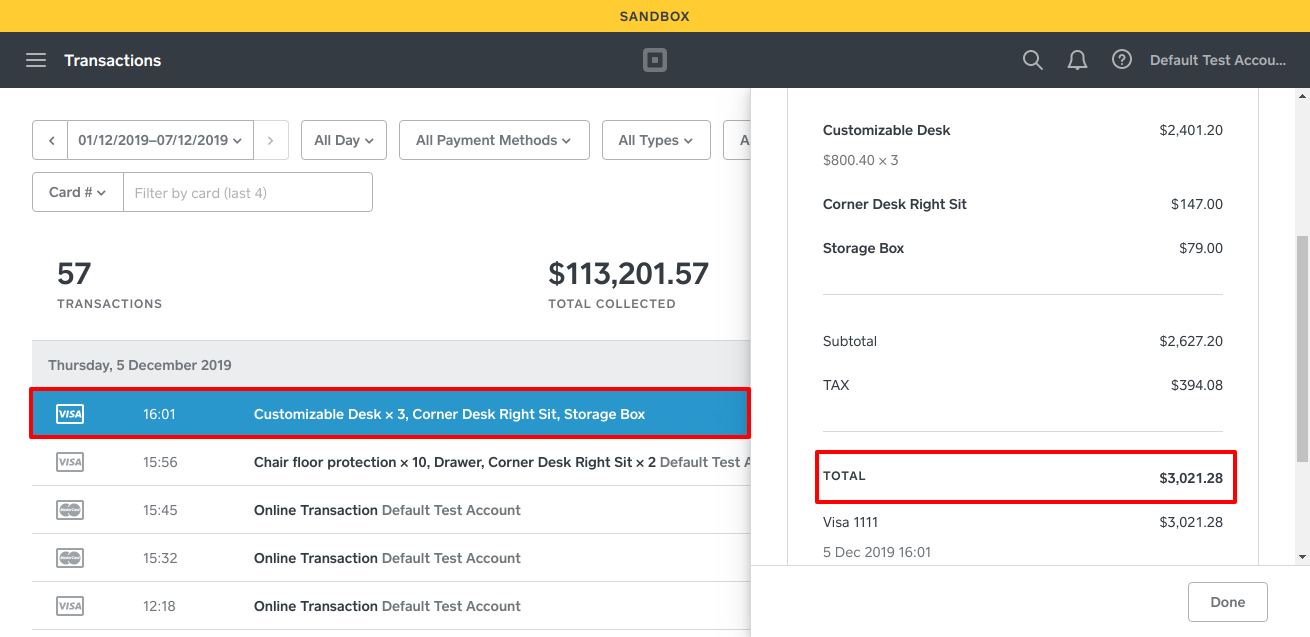Viewport: 1310px width, 637px height.
Task: Go to previous date range arrow
Action: [x=50, y=141]
